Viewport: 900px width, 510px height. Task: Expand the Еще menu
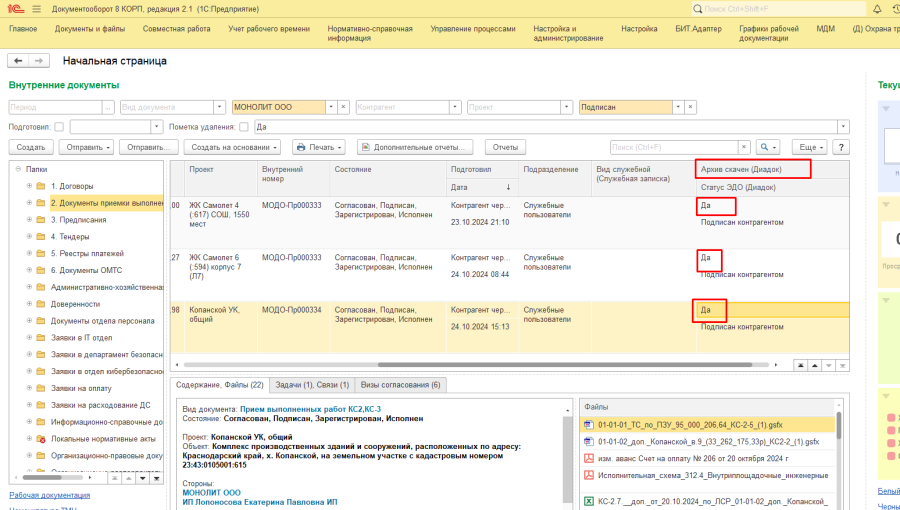(811, 147)
